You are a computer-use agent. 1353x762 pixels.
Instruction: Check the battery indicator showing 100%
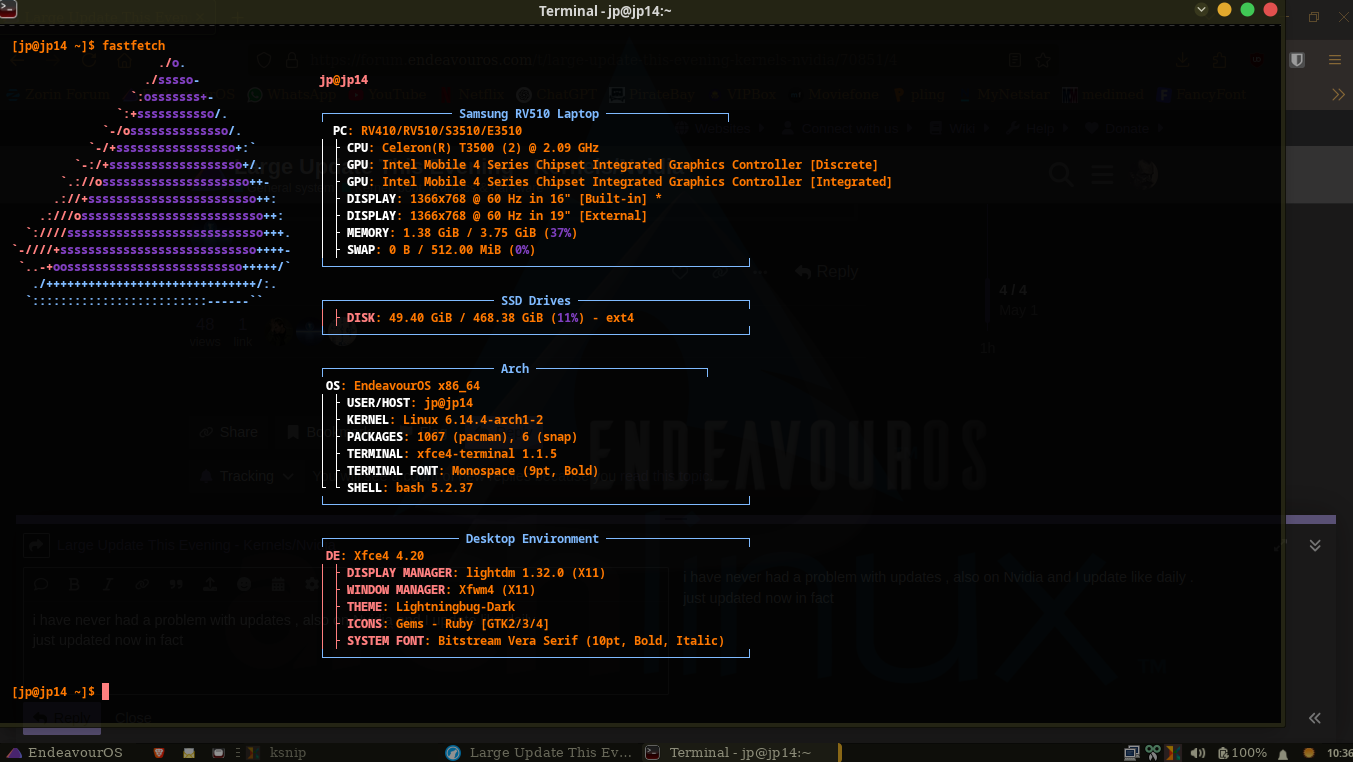(1240, 752)
